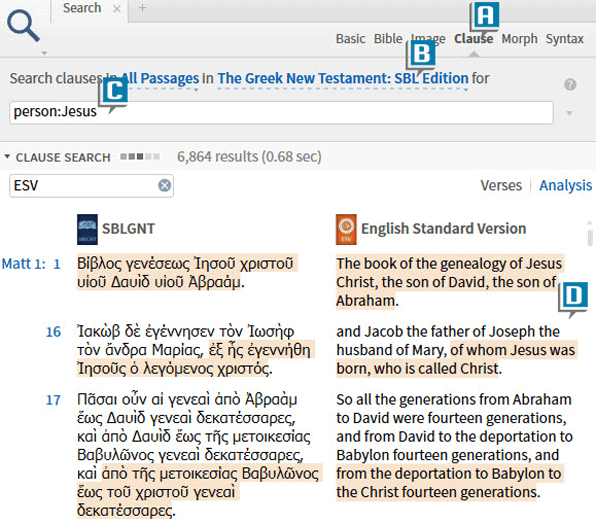
Task: Open the verse 16 reference link
Action: 53,332
